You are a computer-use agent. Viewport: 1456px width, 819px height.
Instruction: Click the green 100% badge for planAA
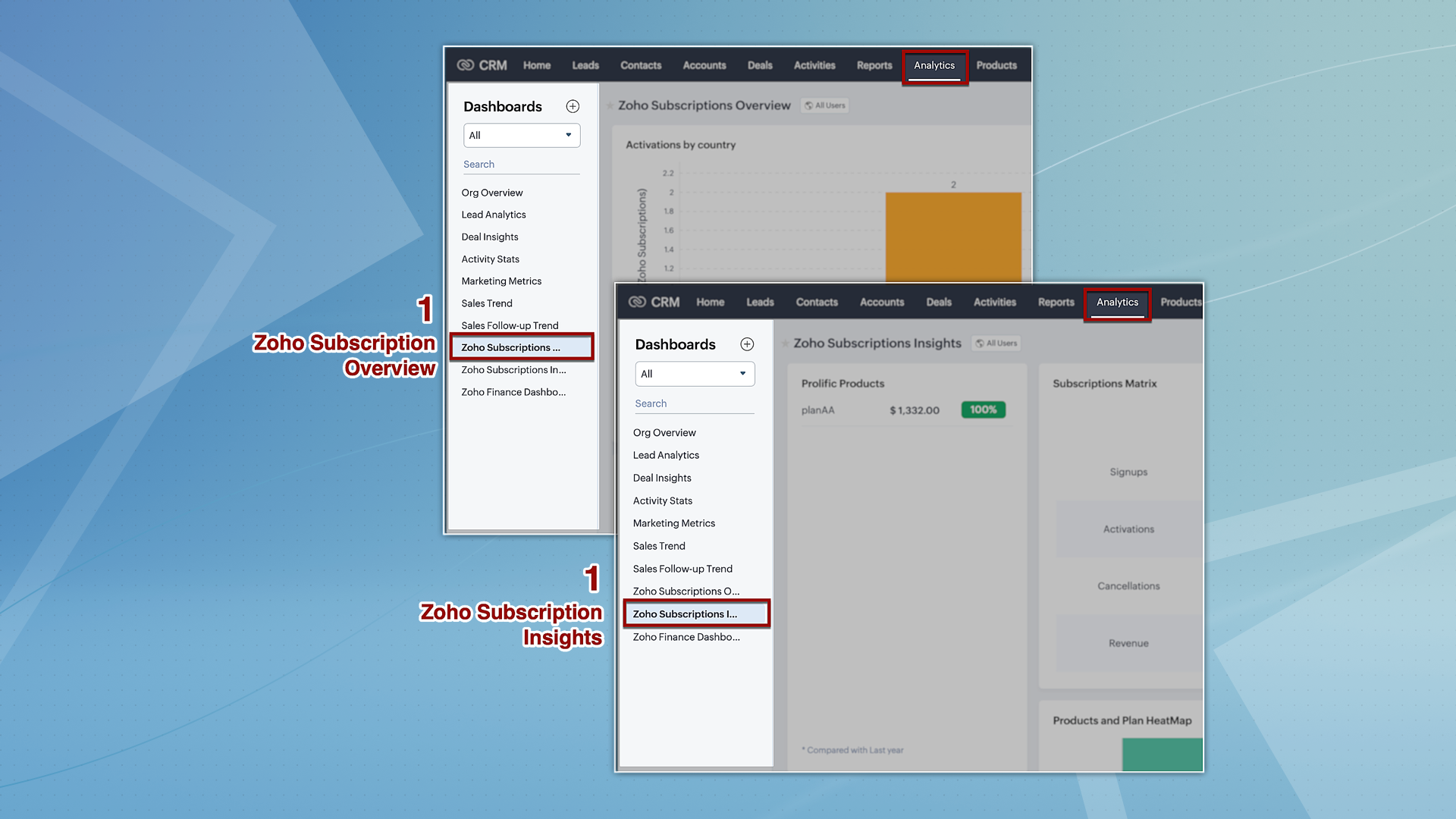point(983,409)
